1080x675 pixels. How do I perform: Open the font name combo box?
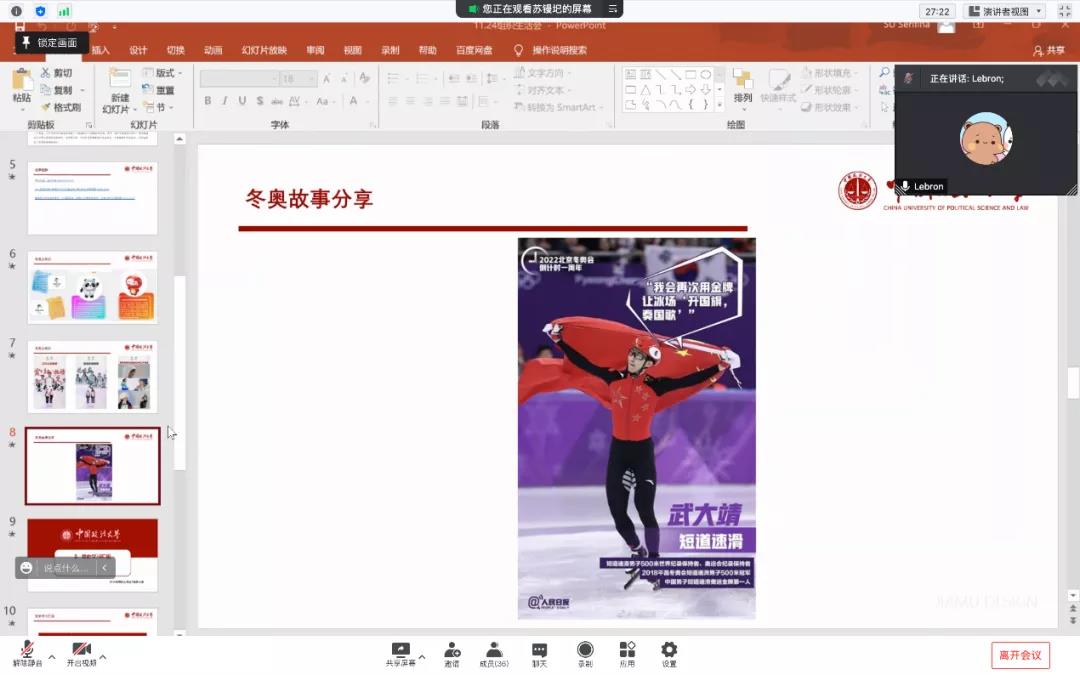click(239, 79)
